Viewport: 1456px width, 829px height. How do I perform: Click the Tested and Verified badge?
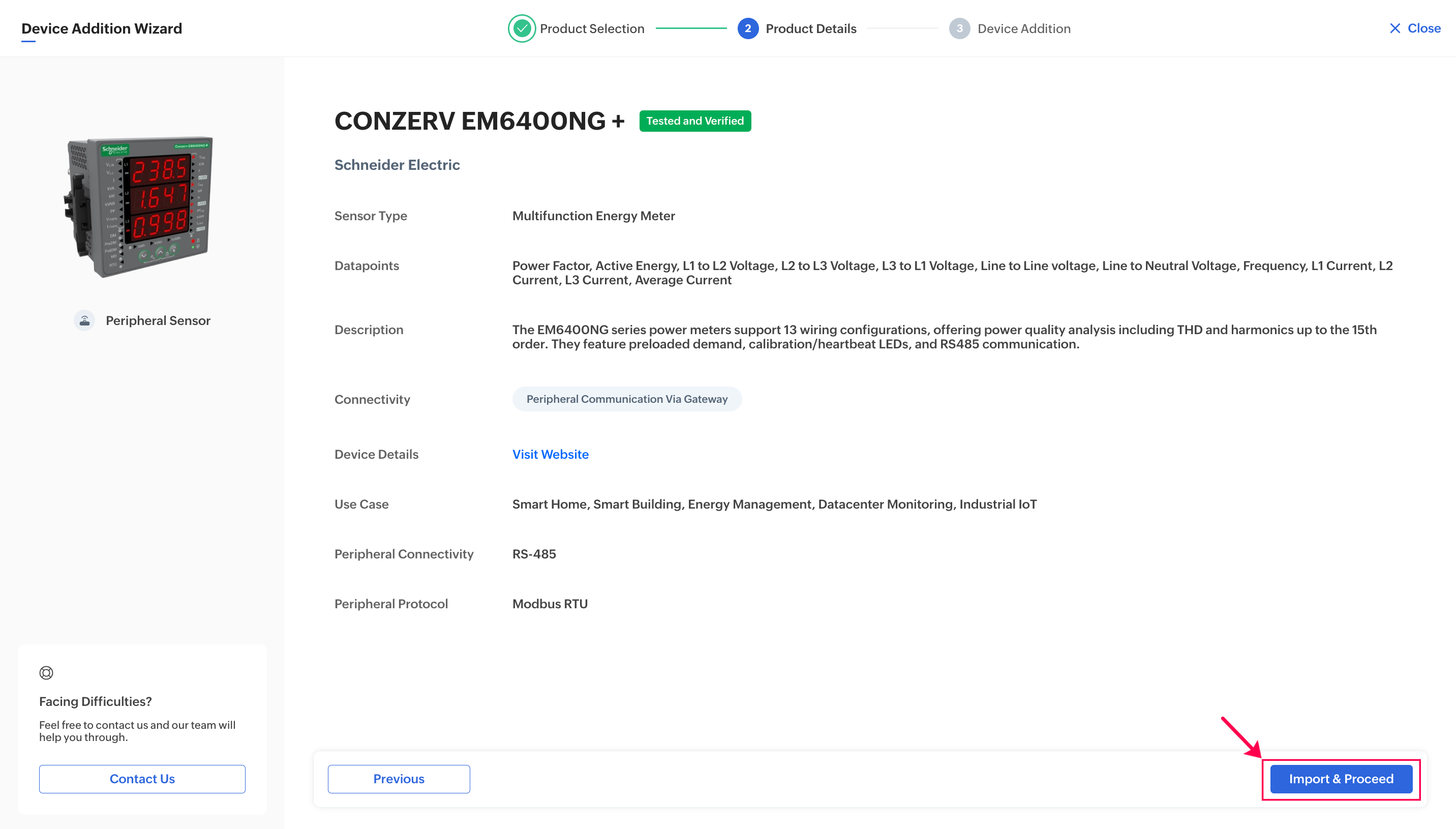pos(695,121)
